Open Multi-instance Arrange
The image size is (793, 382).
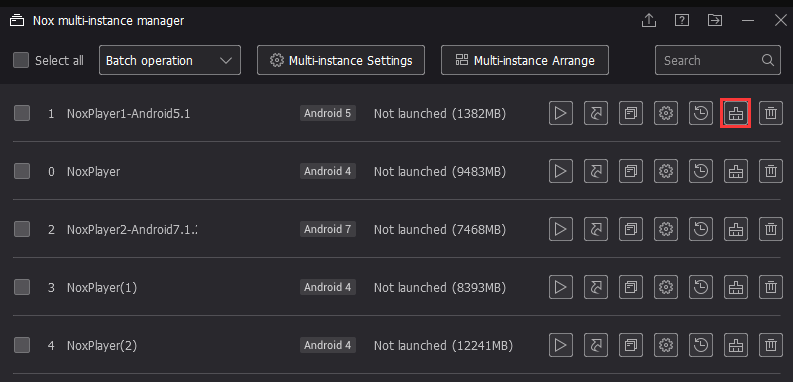tap(525, 60)
